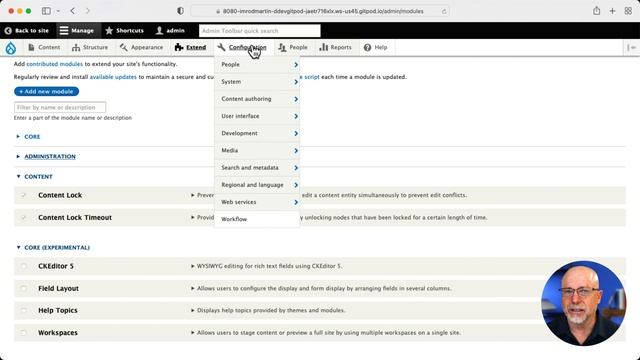This screenshot has height=360, width=640.
Task: Click the Appearance brush icon
Action: coord(124,48)
